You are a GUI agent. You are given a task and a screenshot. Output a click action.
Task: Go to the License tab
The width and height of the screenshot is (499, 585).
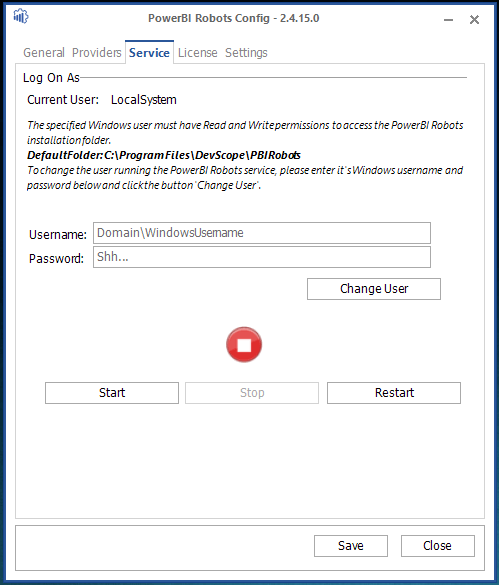(x=197, y=53)
